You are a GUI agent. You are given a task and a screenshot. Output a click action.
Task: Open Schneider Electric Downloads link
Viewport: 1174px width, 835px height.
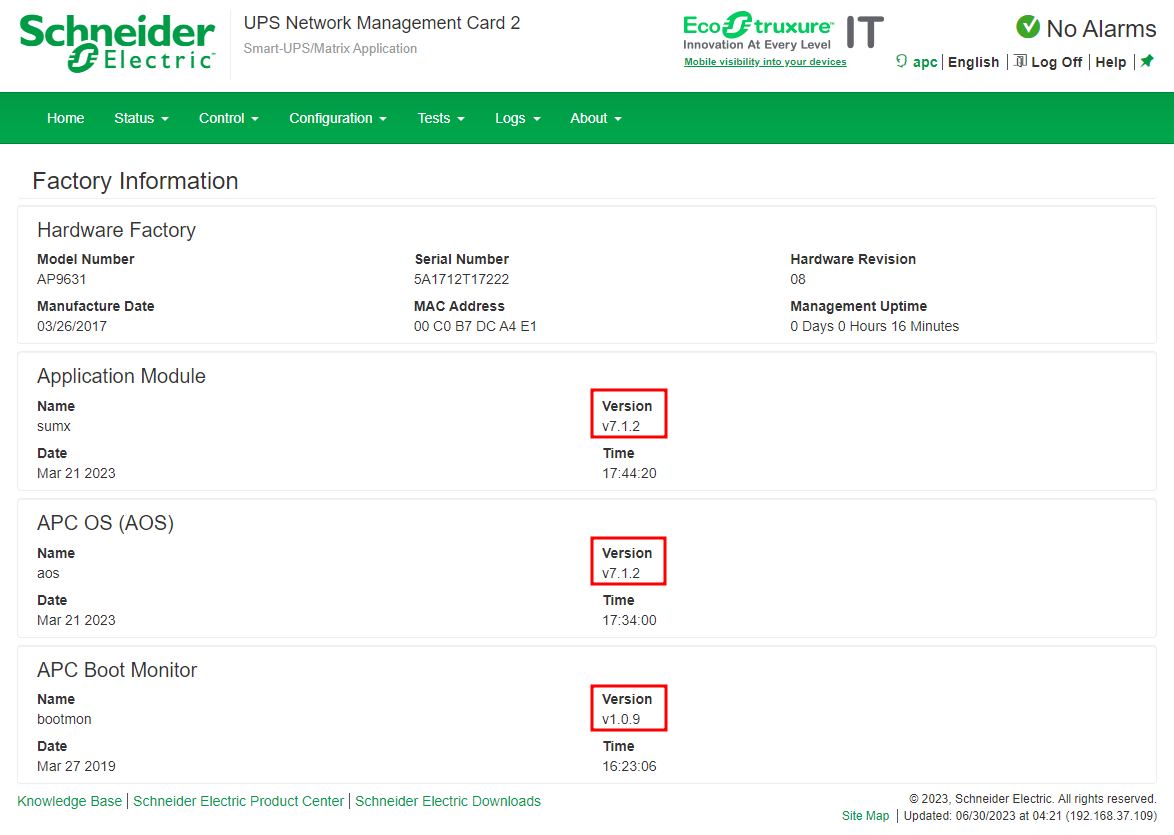(448, 801)
